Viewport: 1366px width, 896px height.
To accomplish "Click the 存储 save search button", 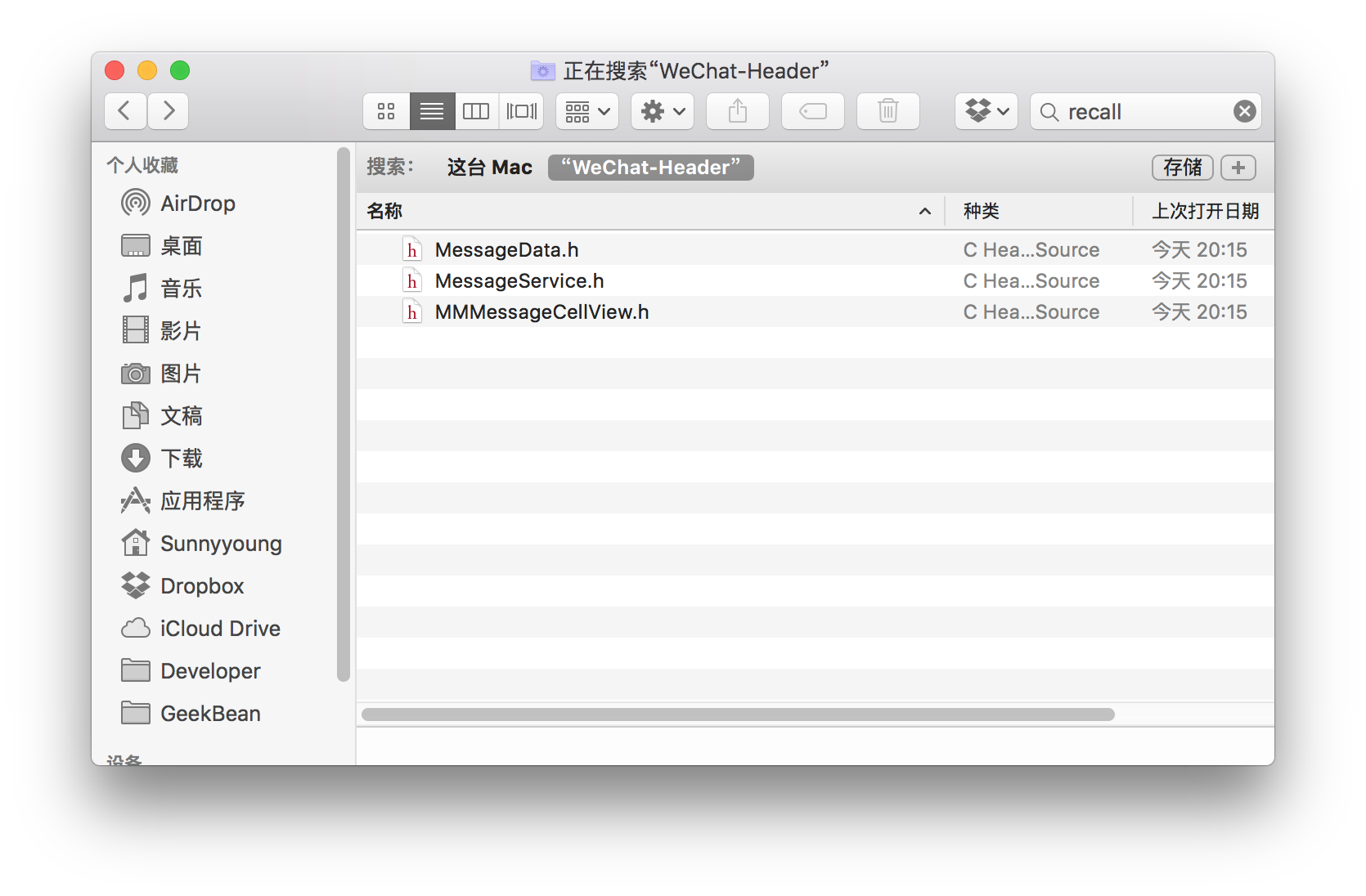I will tap(1182, 168).
